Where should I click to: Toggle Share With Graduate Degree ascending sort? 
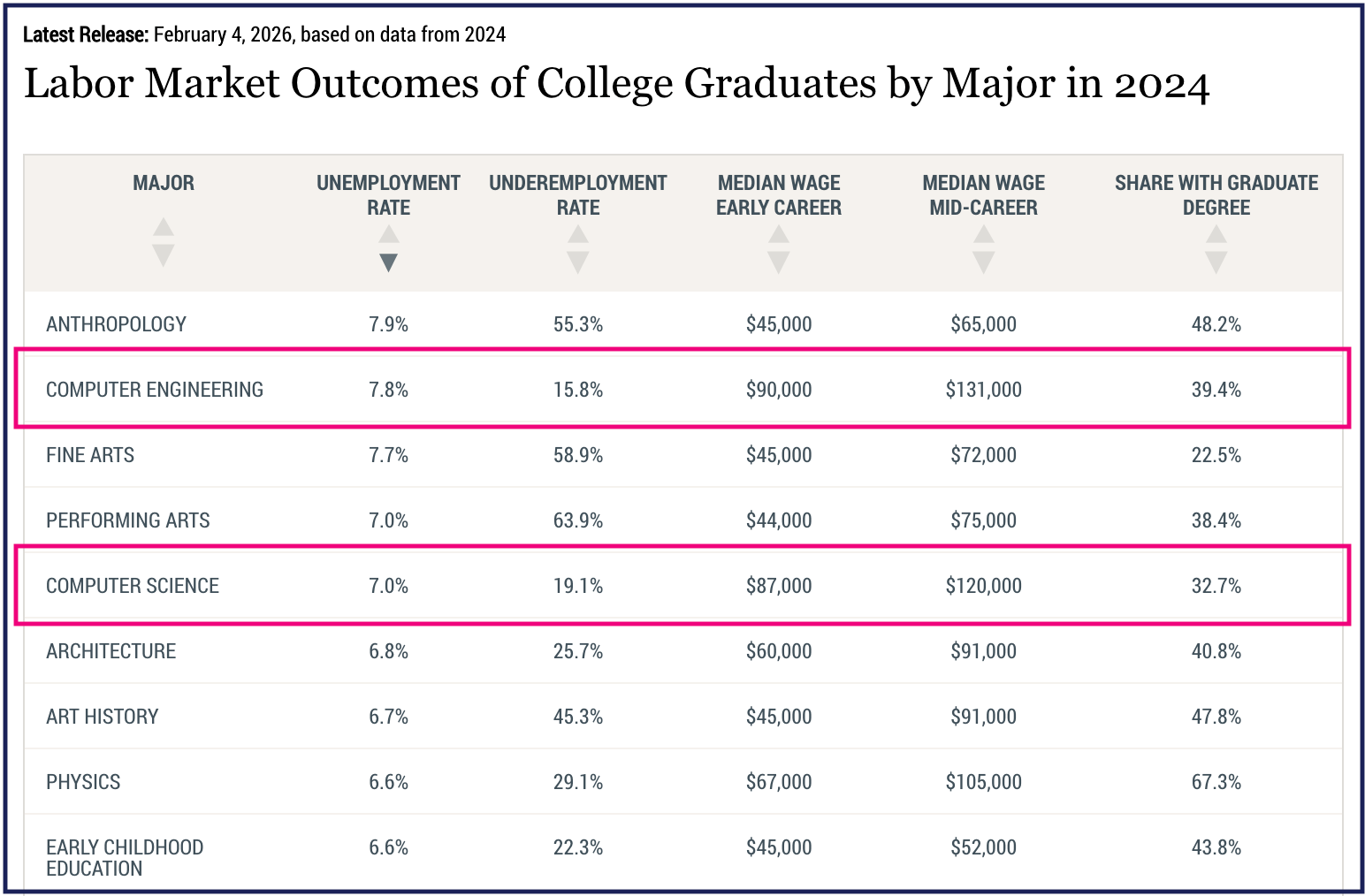(x=1216, y=236)
